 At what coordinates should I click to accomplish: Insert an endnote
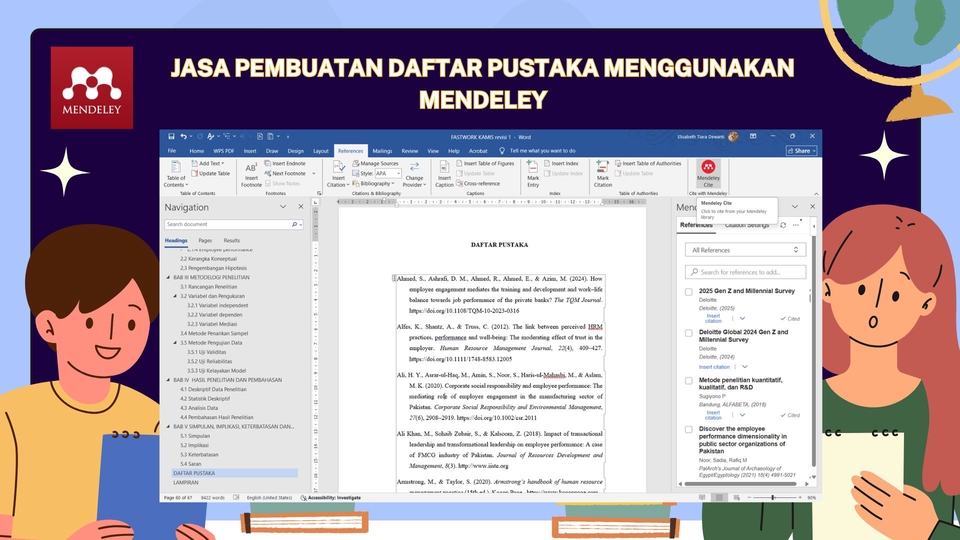285,163
